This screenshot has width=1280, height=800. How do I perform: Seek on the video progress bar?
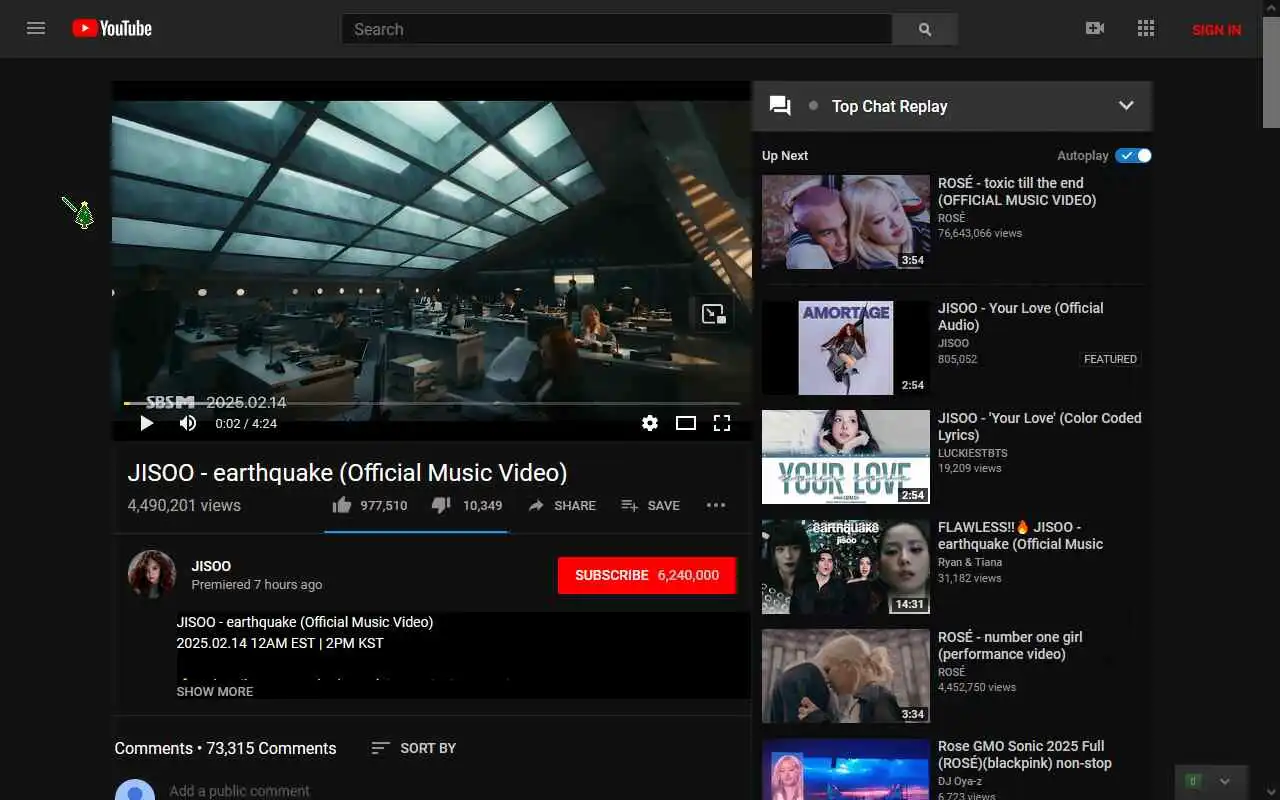click(432, 403)
